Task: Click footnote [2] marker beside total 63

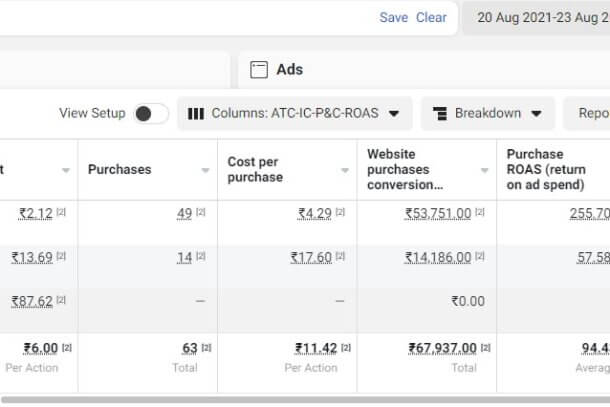Action: coord(206,348)
